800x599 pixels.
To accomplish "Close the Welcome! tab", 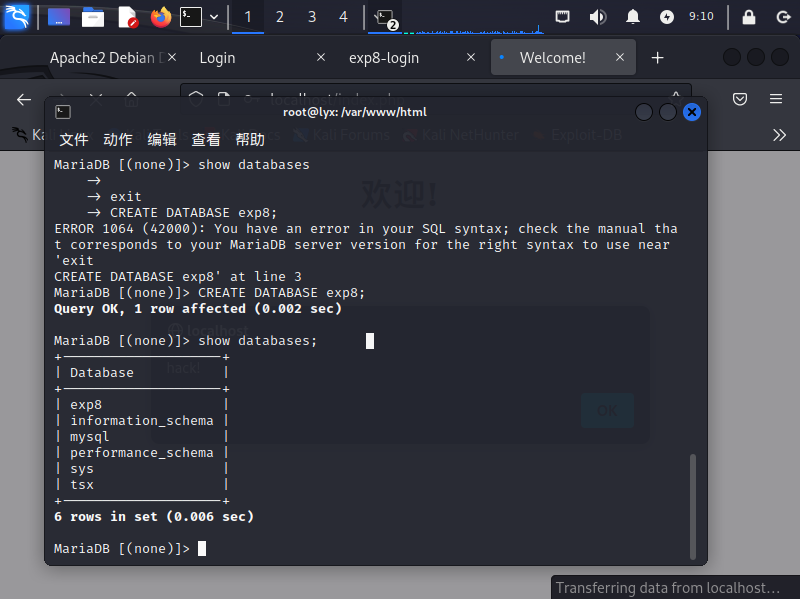I will [620, 57].
